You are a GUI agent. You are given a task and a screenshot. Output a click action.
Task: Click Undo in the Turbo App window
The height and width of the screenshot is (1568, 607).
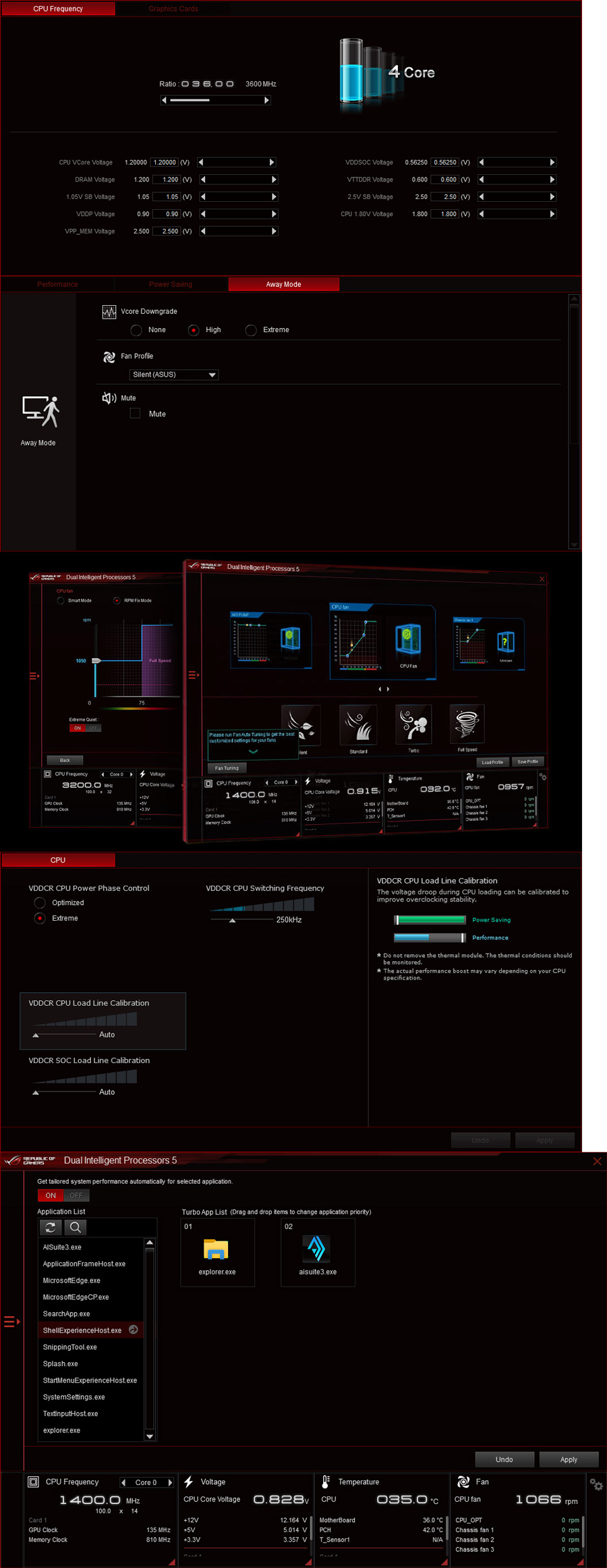504,1459
